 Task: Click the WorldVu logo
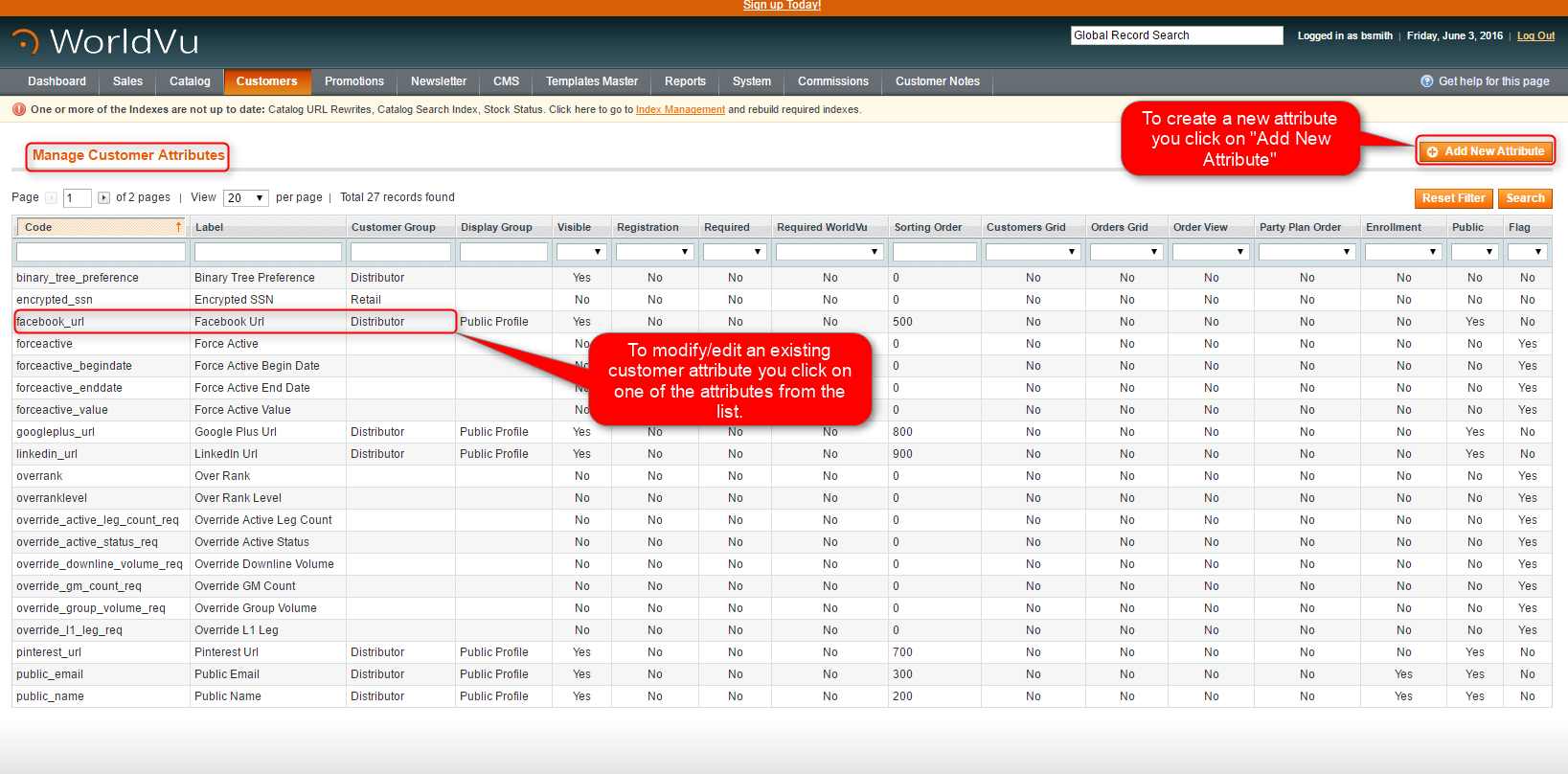(x=105, y=41)
